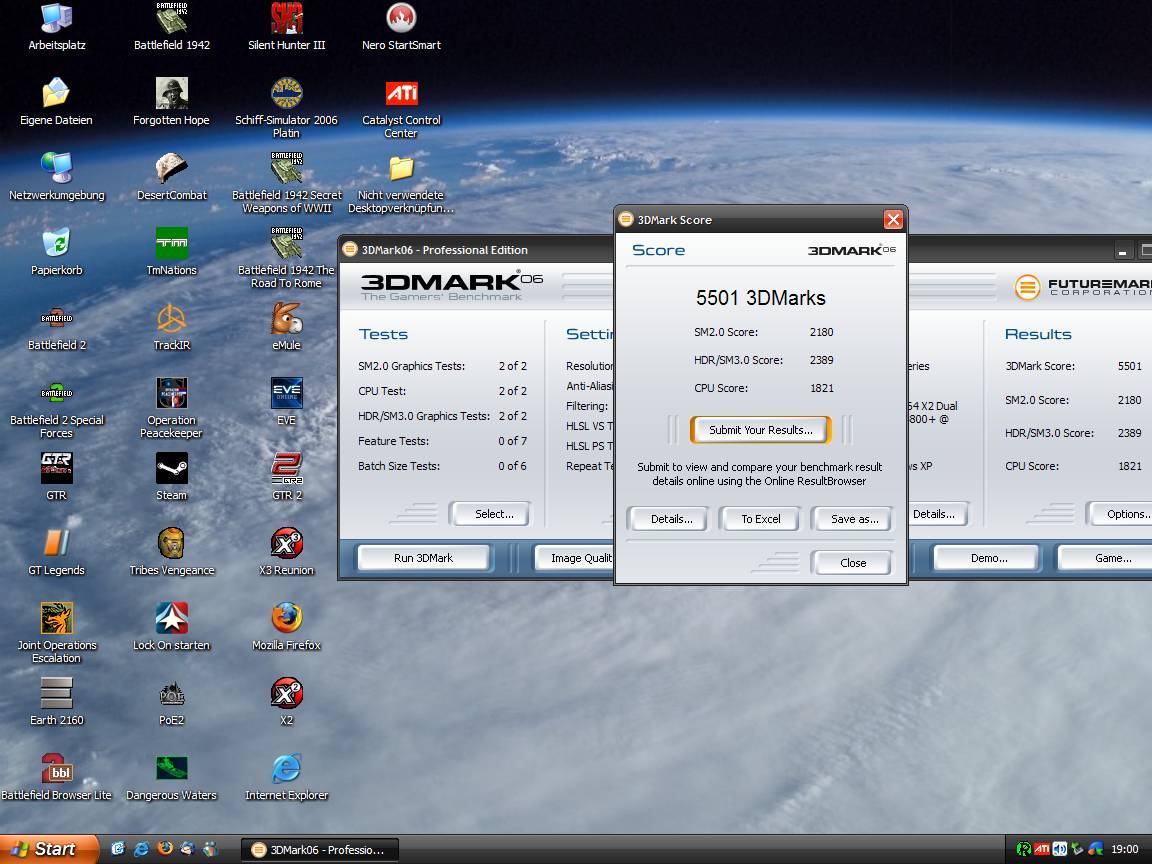Open the EVE Online desktop icon
This screenshot has width=1152, height=864.
[287, 402]
